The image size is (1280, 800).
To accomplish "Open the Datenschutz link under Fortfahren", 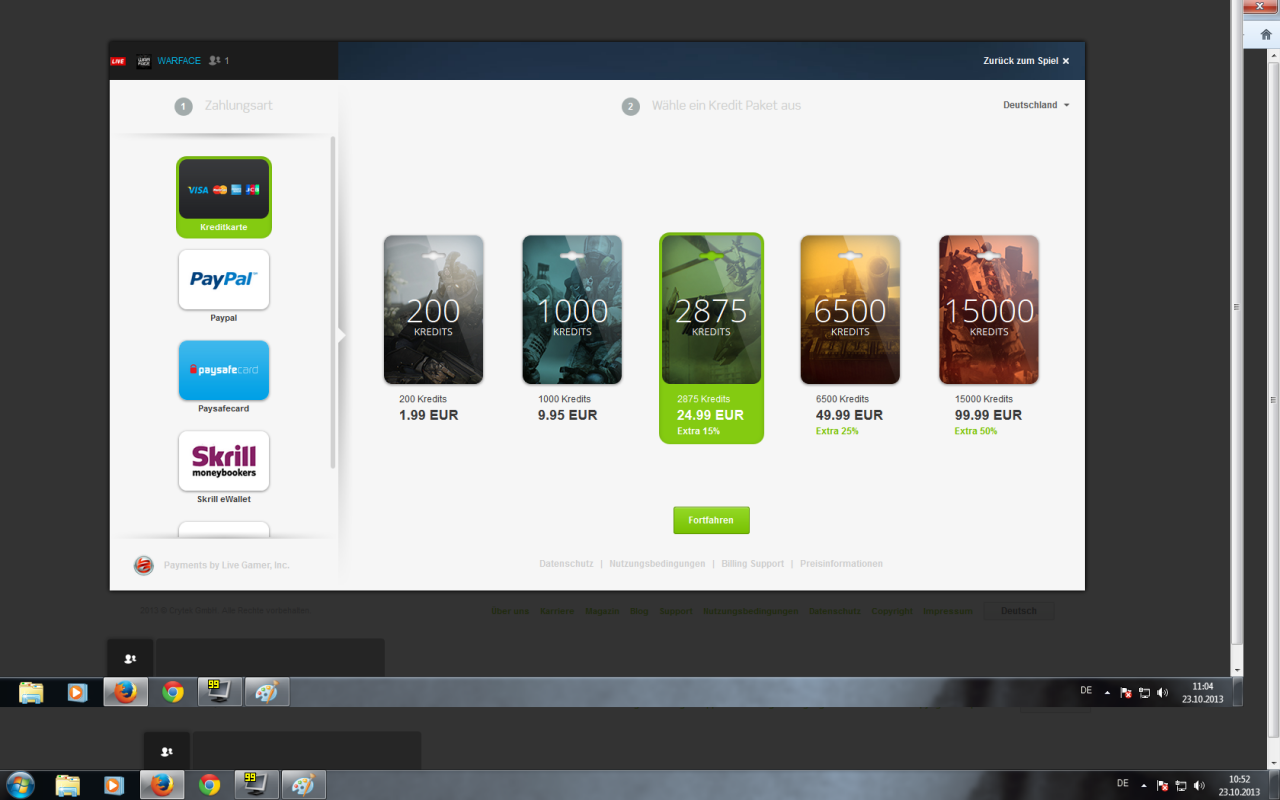I will [566, 564].
